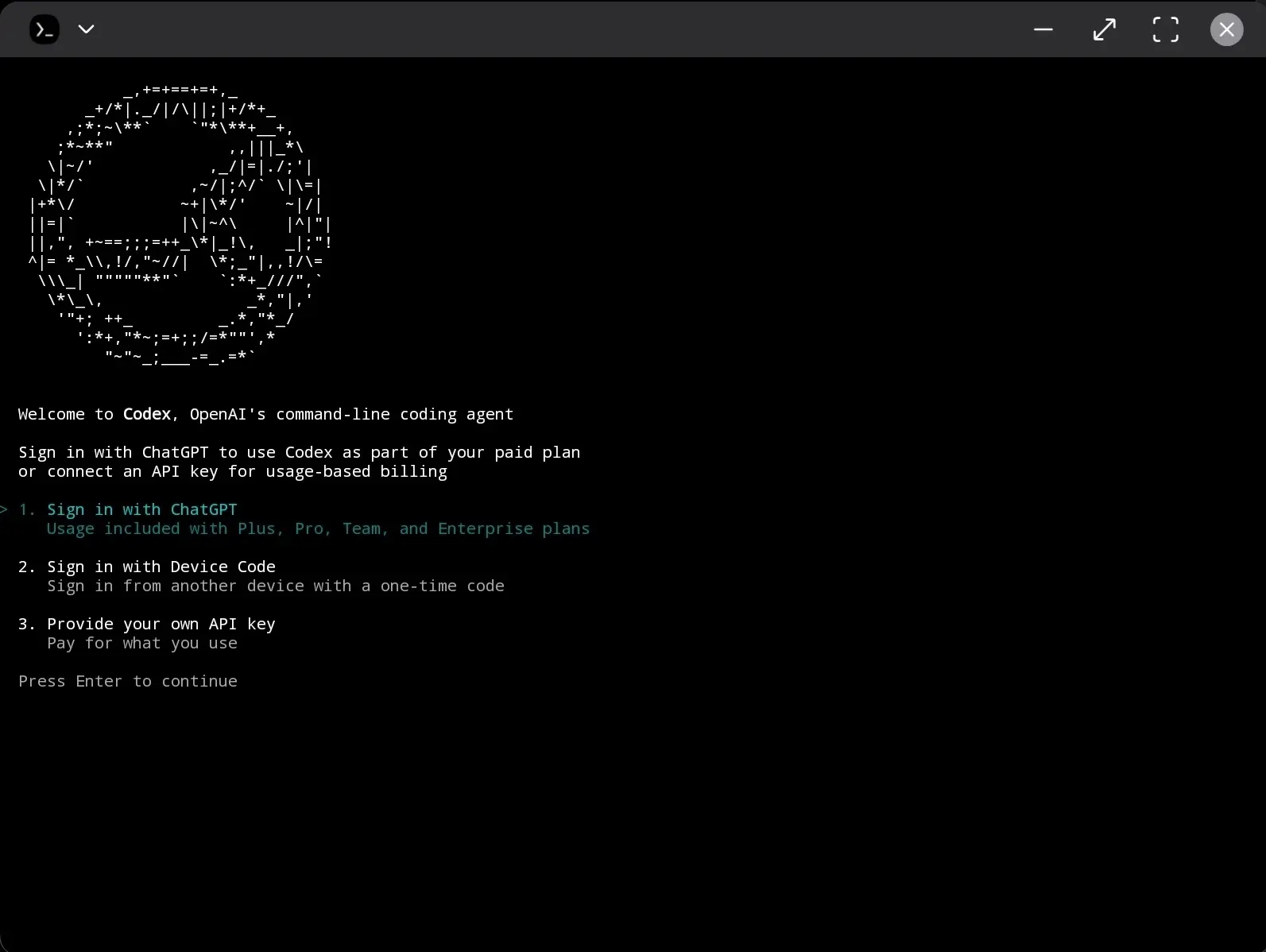This screenshot has height=952, width=1266.
Task: Click 'or connect an API key' line
Action: [233, 471]
